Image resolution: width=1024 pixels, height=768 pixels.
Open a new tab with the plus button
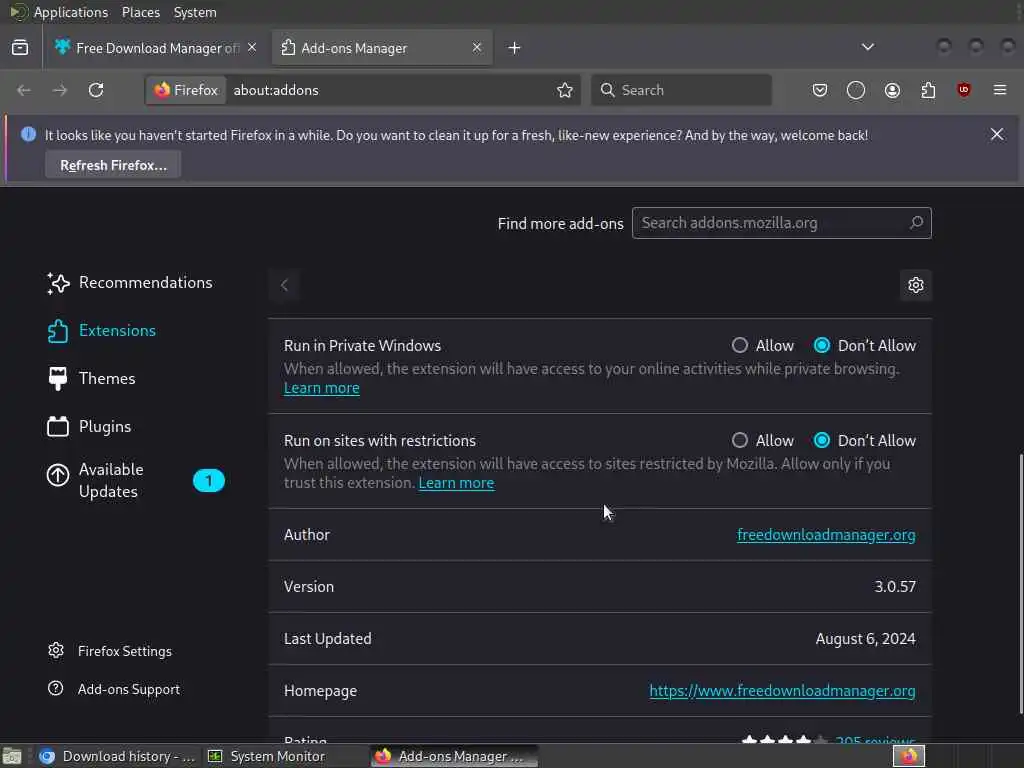point(515,48)
